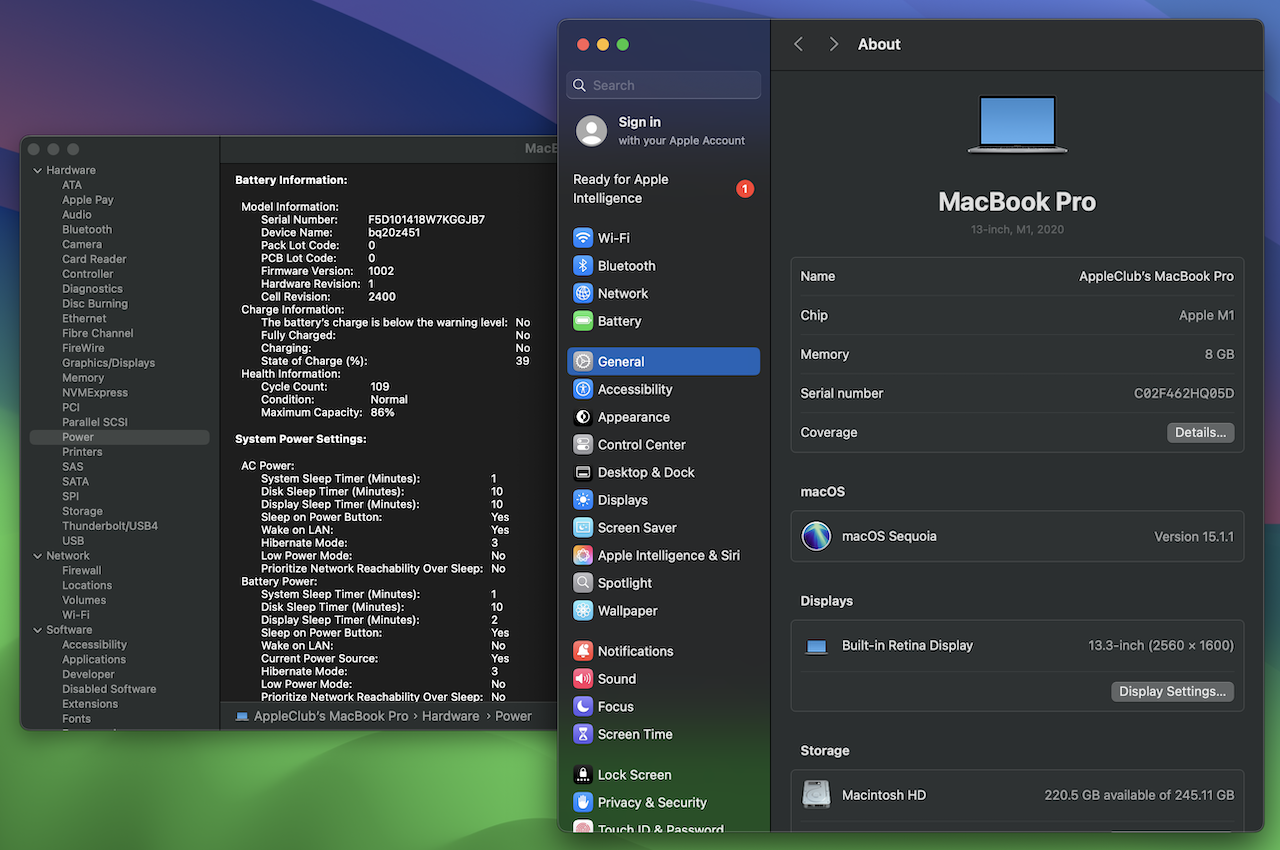Viewport: 1280px width, 850px height.
Task: Select Graphics/Displays in System Information
Action: click(108, 363)
